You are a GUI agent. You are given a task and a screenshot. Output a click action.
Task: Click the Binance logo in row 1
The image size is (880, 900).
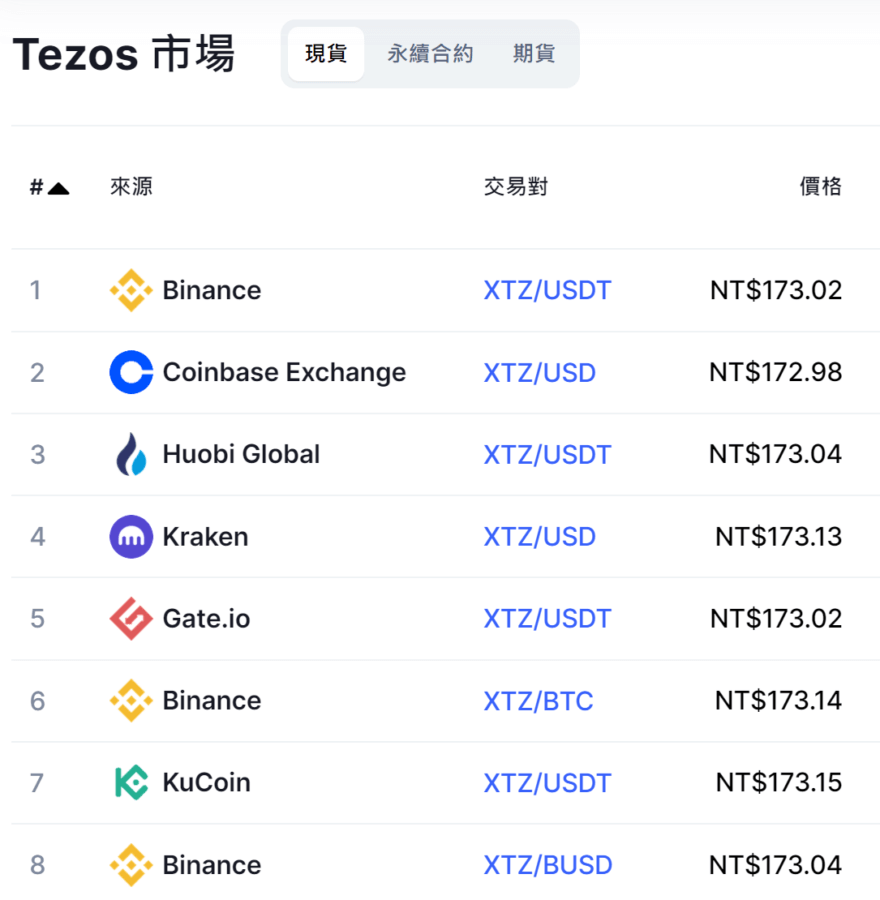pos(131,290)
